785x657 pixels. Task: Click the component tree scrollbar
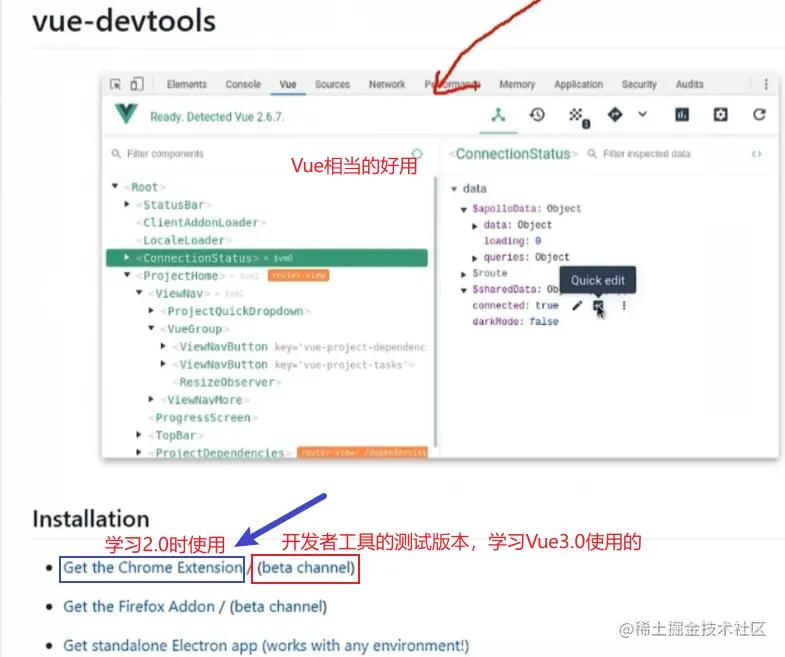point(436,311)
